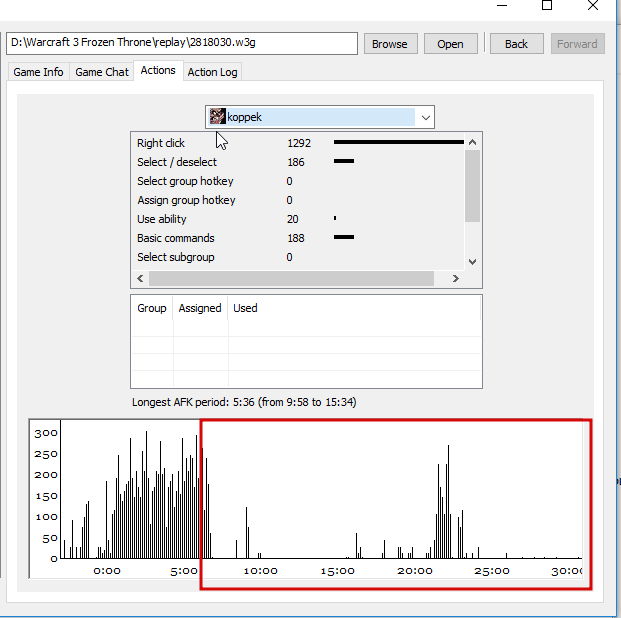The width and height of the screenshot is (621, 618).
Task: Minimize the replay parser window
Action: pos(502,6)
